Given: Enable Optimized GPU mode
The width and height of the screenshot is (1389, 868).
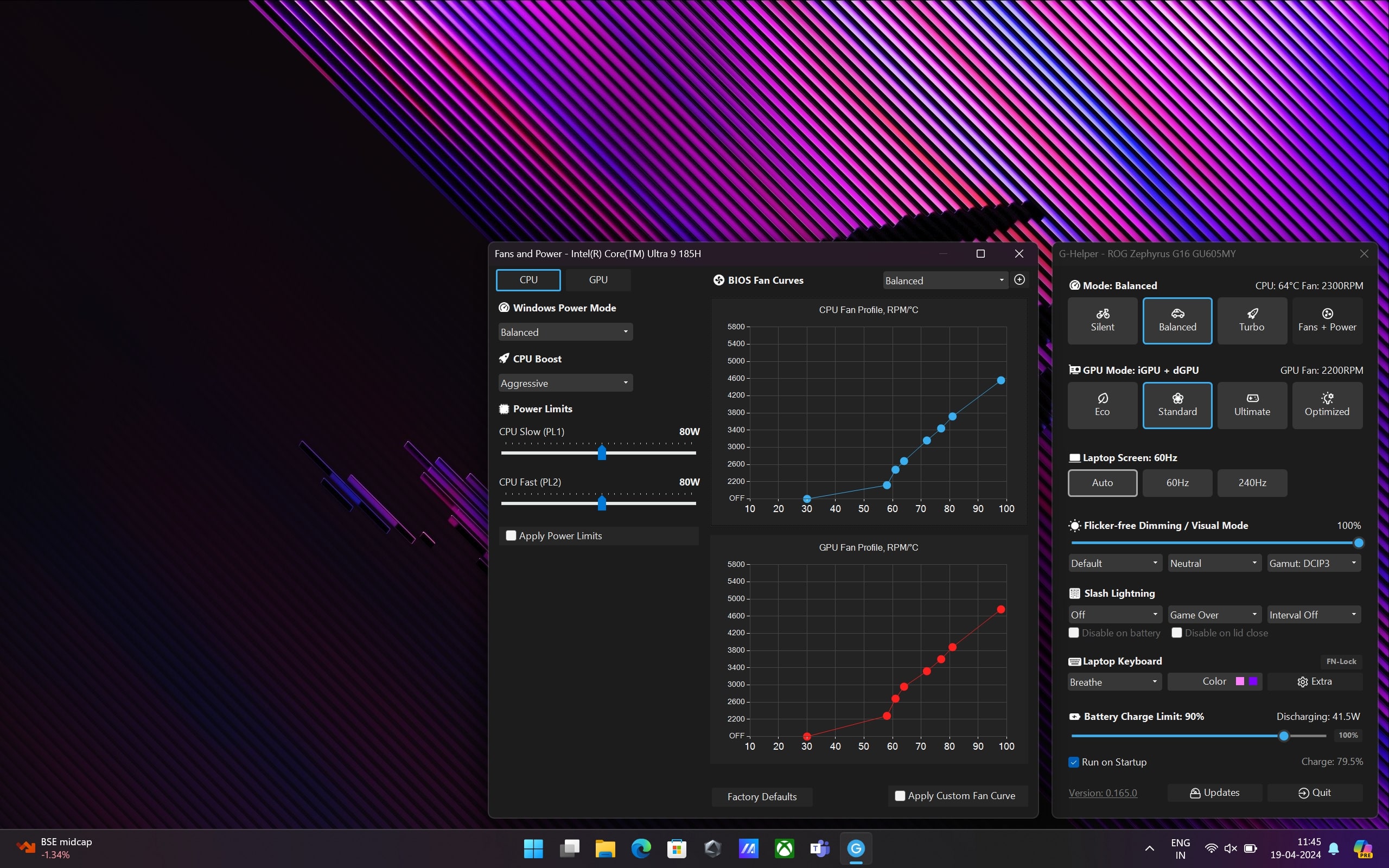Looking at the screenshot, I should (x=1327, y=405).
